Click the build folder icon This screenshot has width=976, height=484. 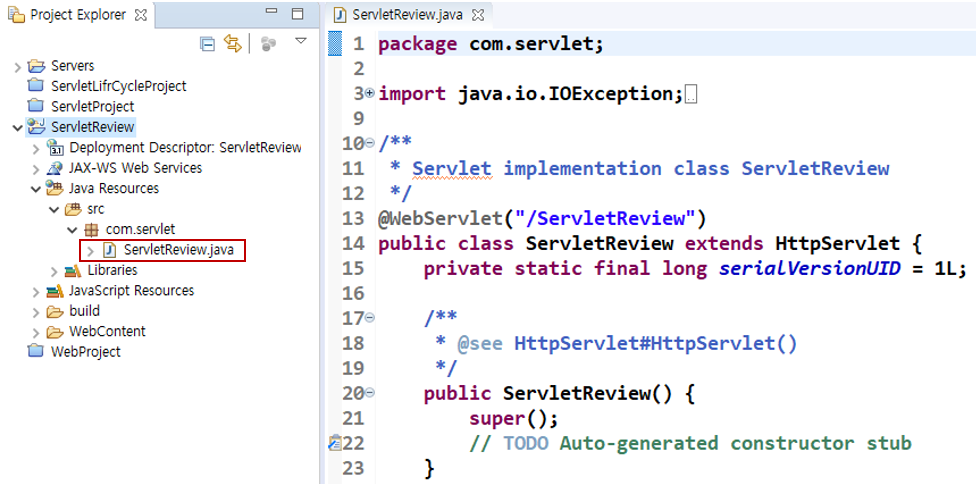[x=55, y=312]
